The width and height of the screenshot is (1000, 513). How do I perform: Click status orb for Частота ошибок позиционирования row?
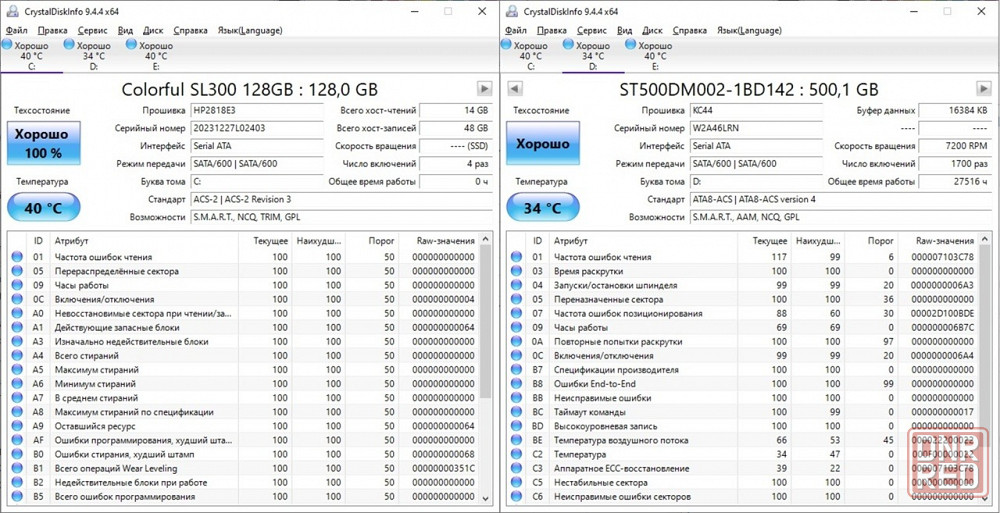pyautogui.click(x=517, y=313)
